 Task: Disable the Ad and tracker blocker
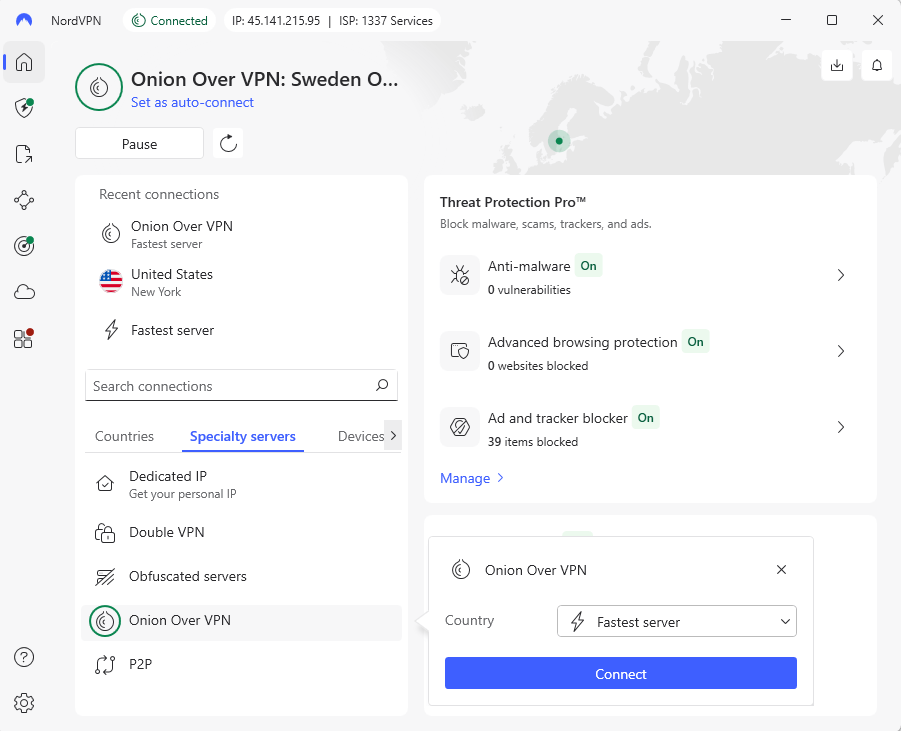[645, 417]
